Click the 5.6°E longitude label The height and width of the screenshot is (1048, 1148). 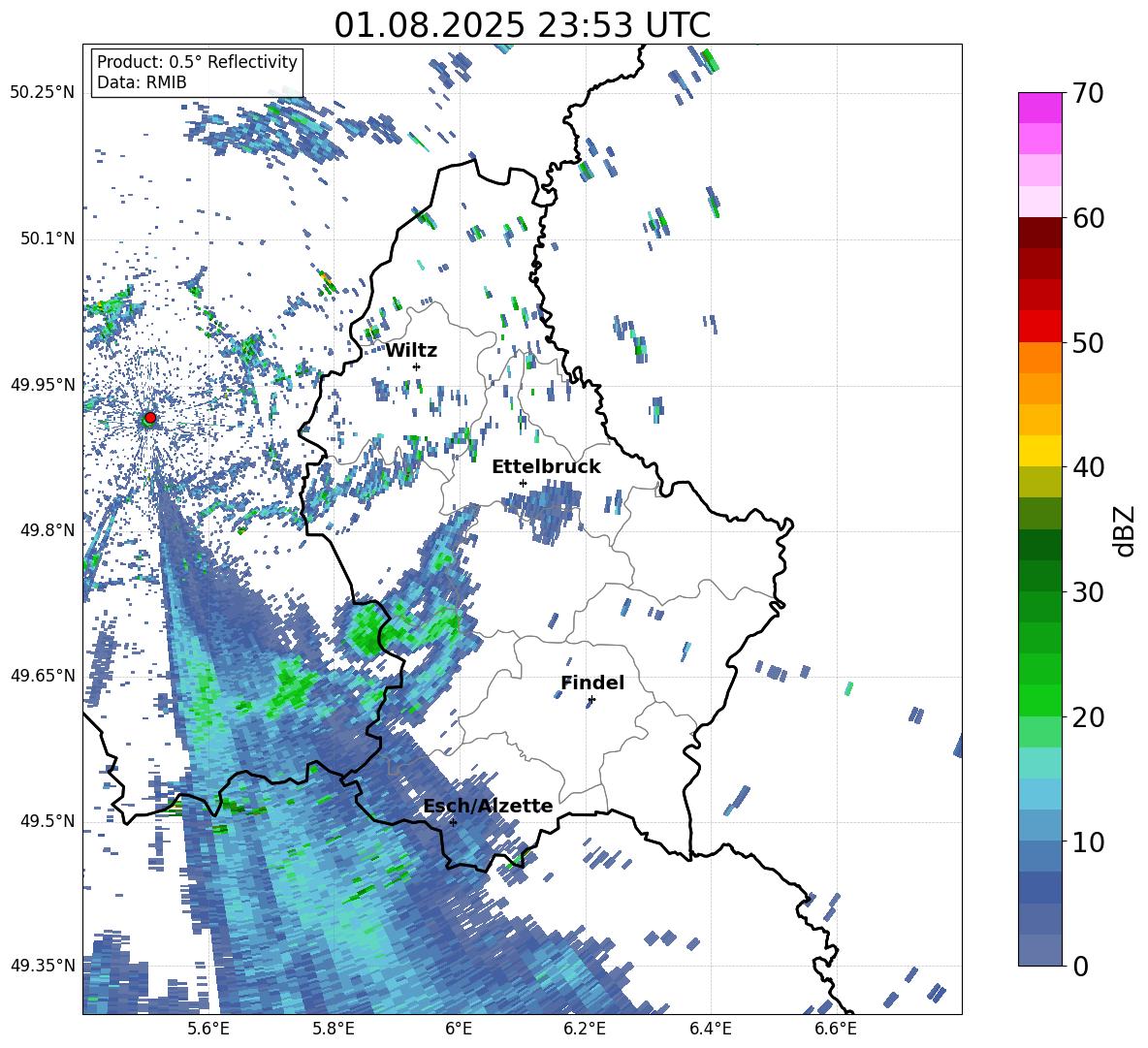[207, 1029]
